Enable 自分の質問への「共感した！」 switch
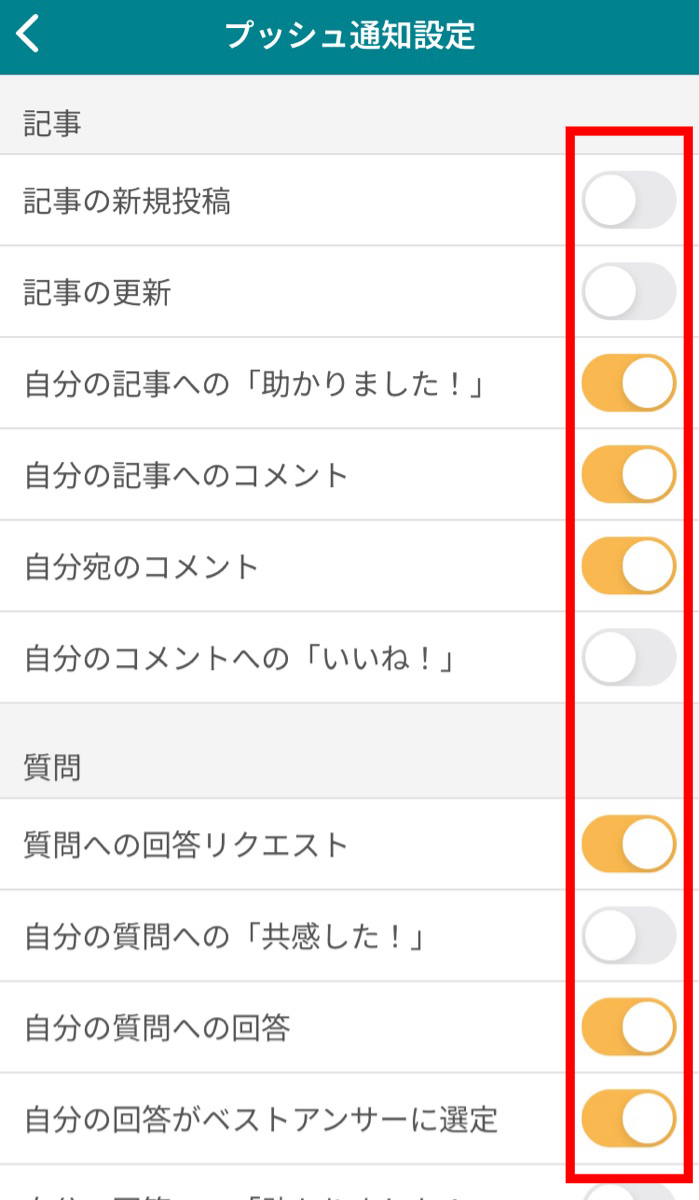Viewport: 699px width, 1200px height. tap(629, 935)
